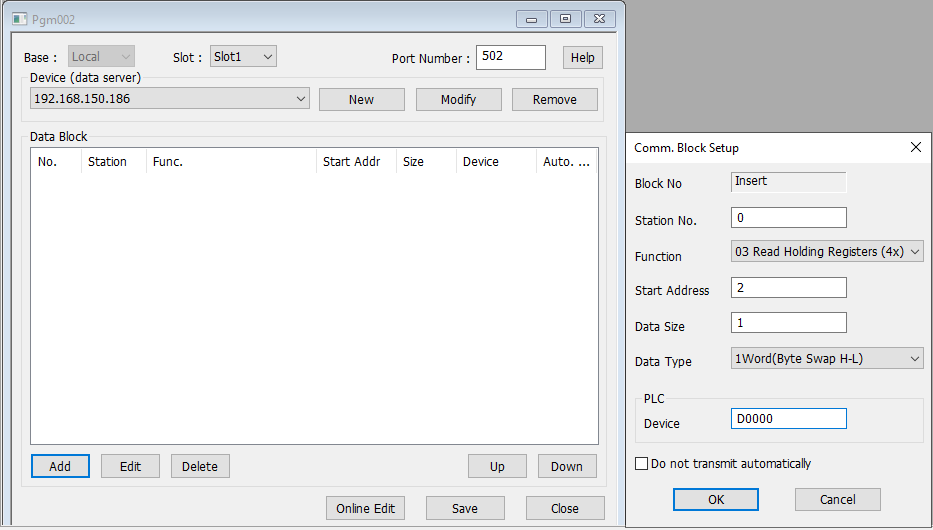The height and width of the screenshot is (530, 933).
Task: Click the No. column header
Action: point(56,162)
